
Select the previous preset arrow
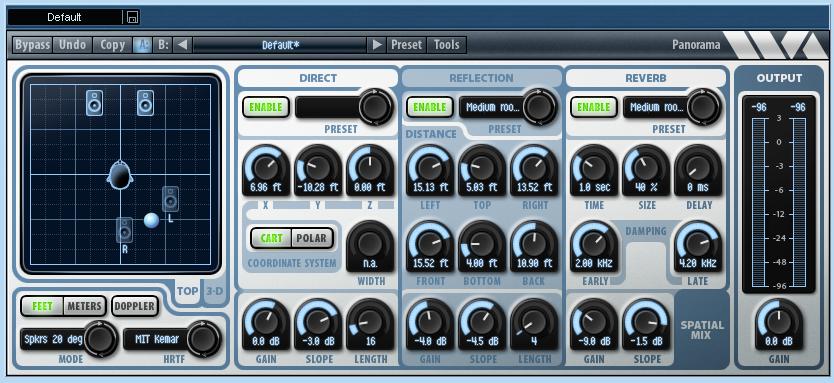click(x=182, y=45)
